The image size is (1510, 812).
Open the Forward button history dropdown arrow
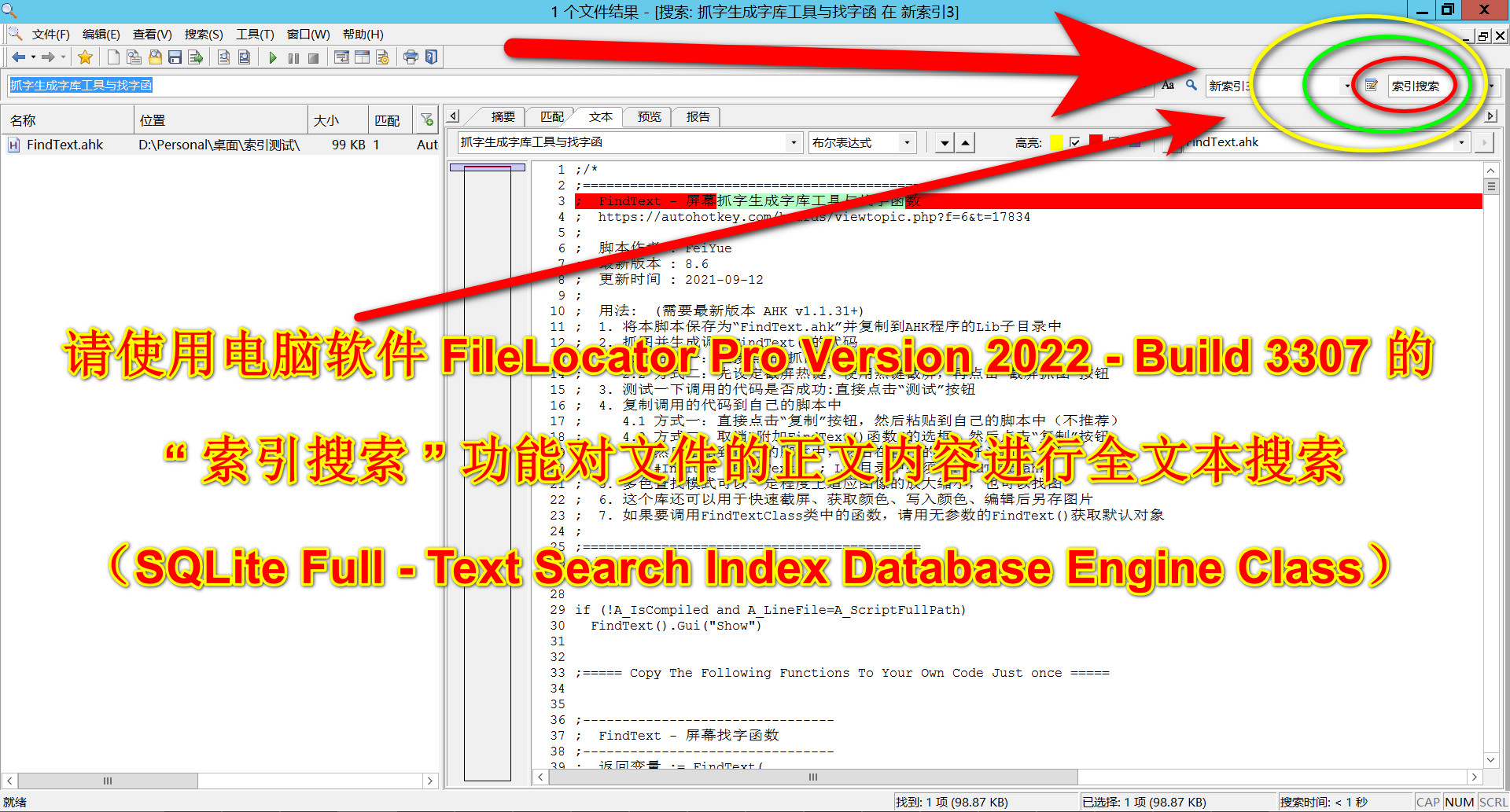[63, 57]
